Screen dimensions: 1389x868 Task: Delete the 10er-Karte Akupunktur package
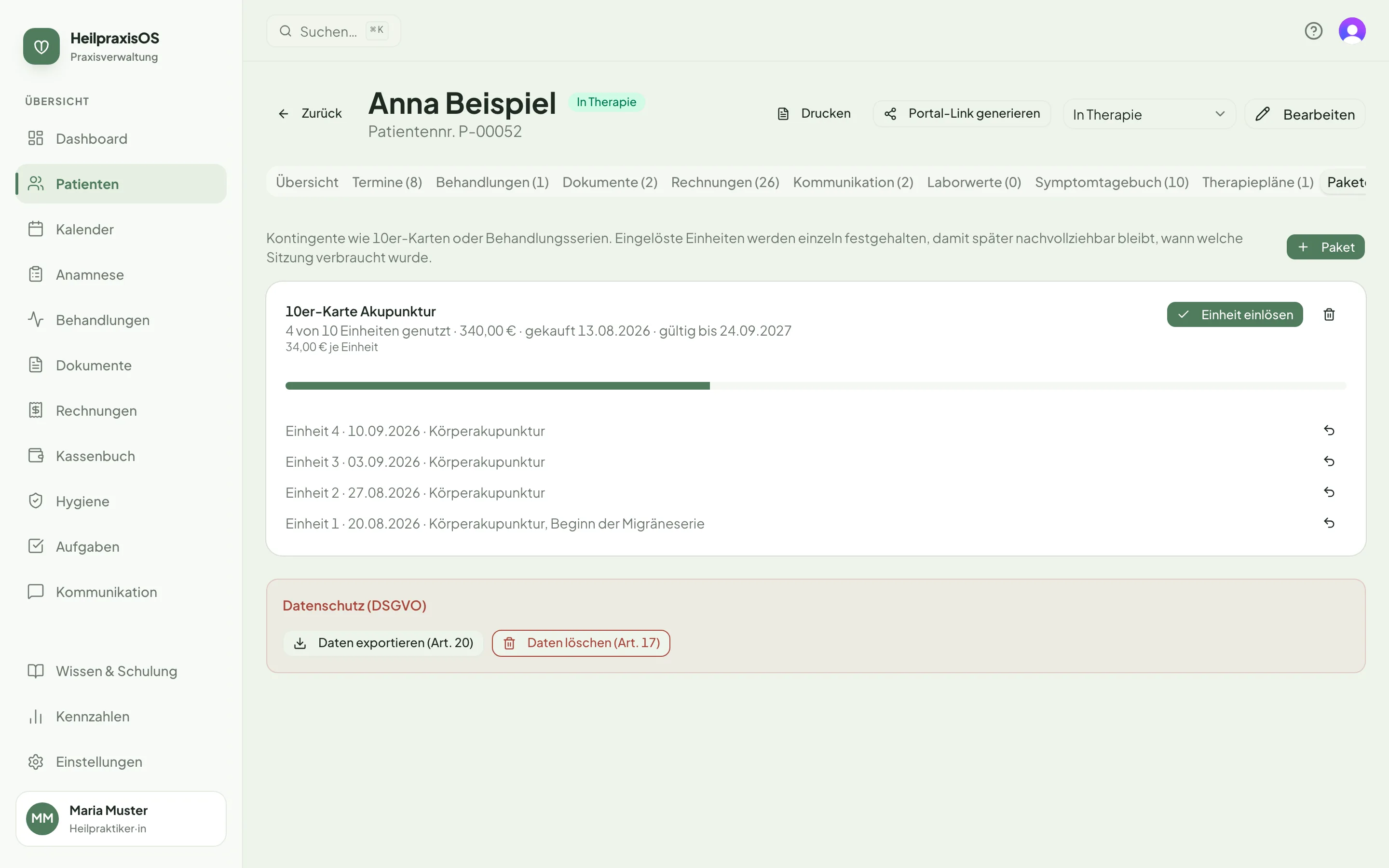(x=1329, y=314)
